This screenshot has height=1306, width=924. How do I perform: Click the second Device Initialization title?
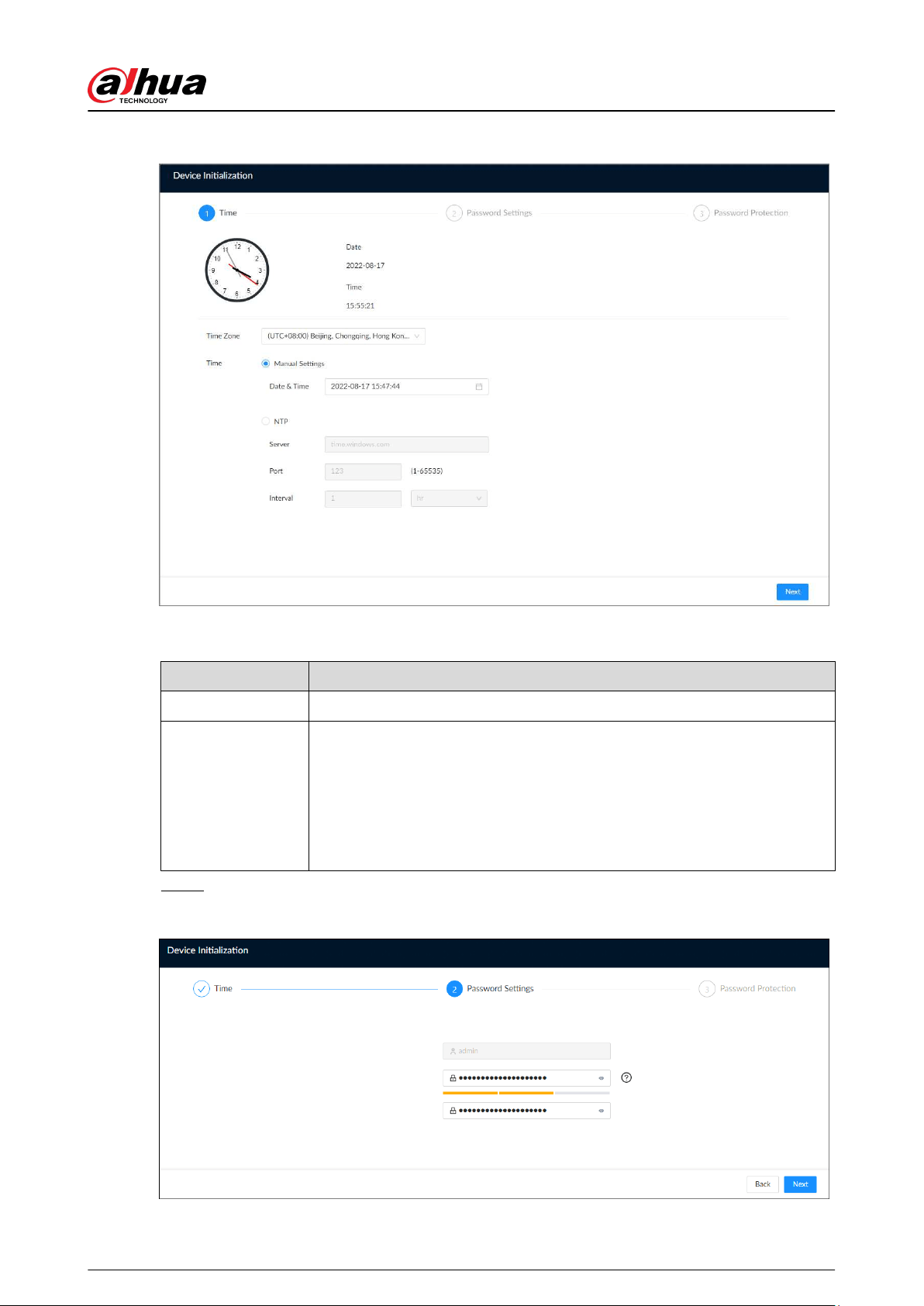(x=208, y=950)
